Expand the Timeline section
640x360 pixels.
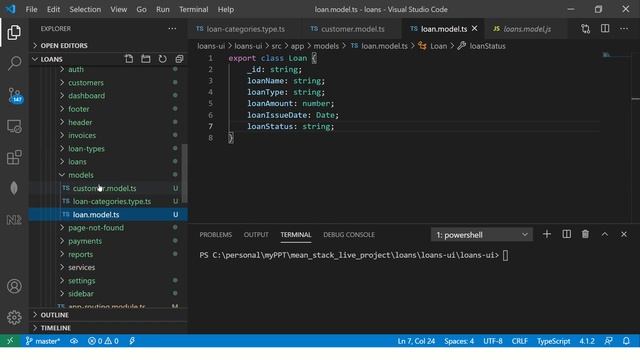[108, 328]
